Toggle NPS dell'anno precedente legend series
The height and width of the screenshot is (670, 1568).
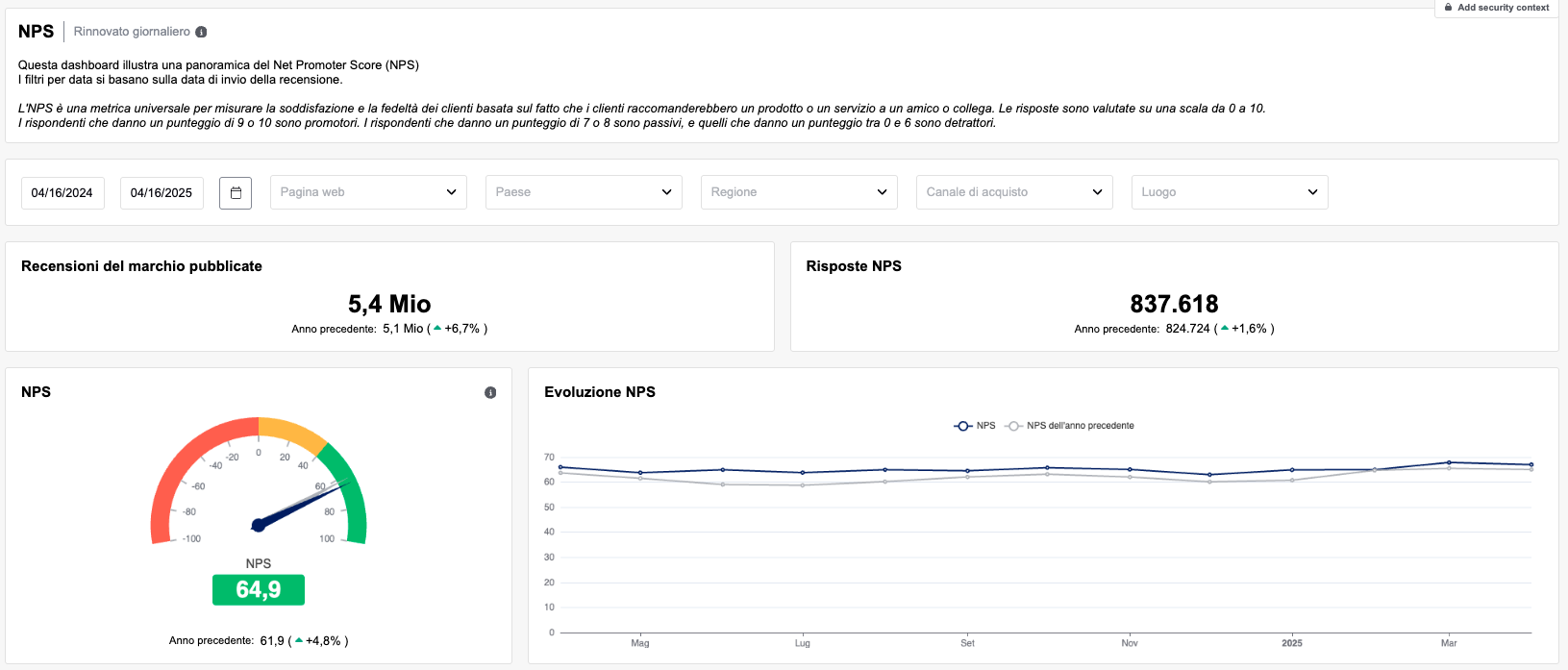[1069, 426]
